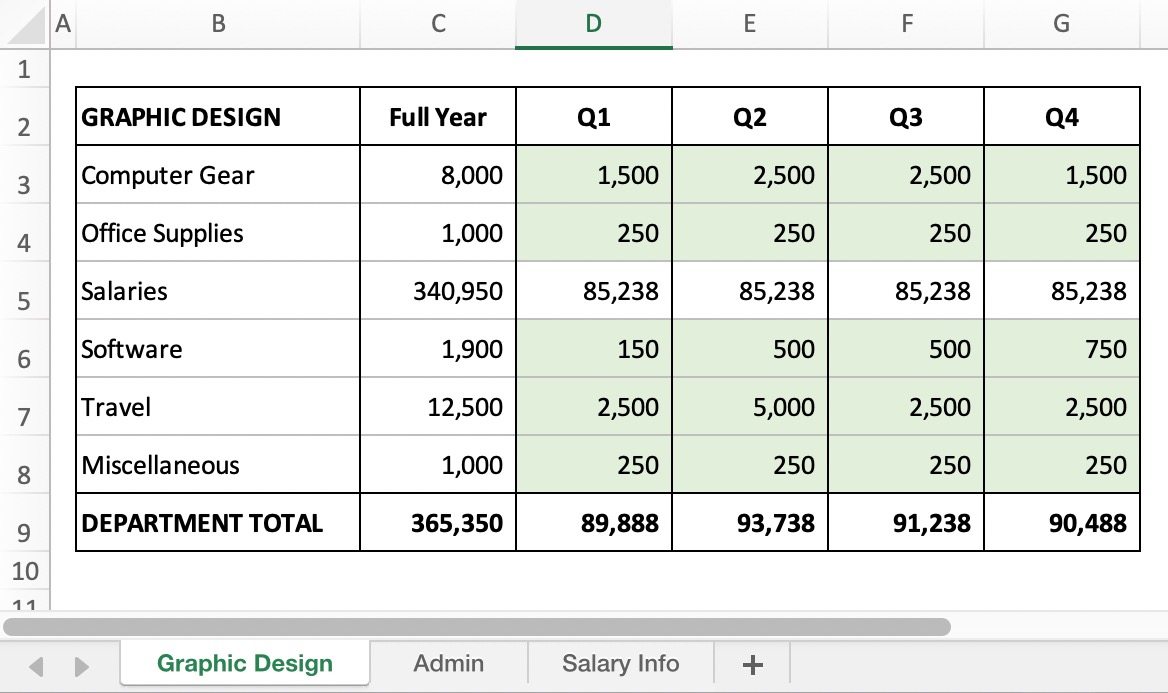Click the Q3 header cell

coord(906,116)
